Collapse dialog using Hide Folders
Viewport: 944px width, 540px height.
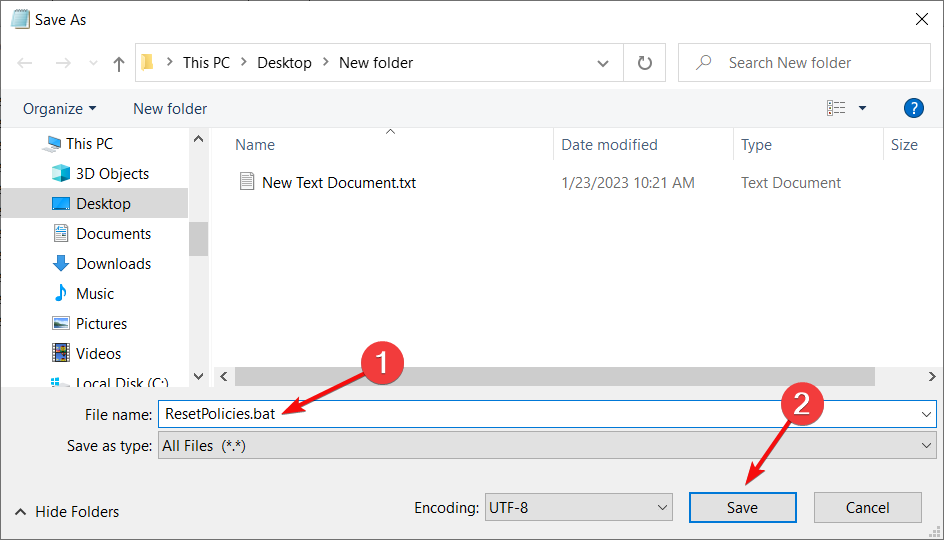(x=67, y=512)
